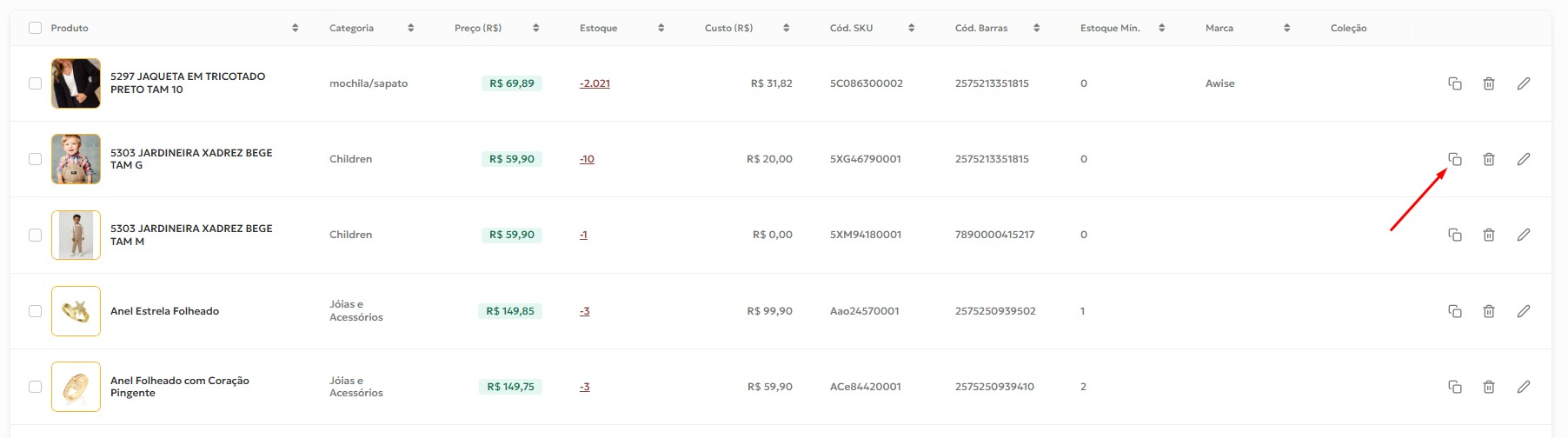1568x438 pixels.
Task: Click the Categoria column header
Action: pyautogui.click(x=351, y=28)
